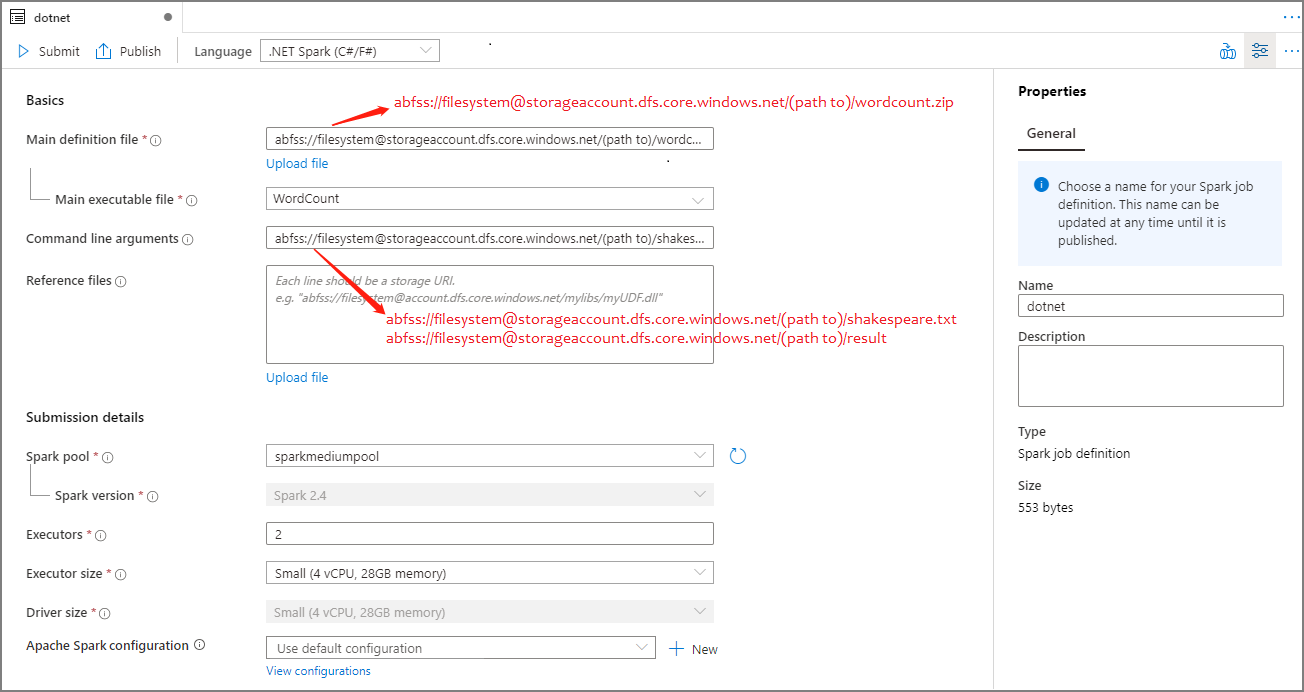Click the Properties panel title

tap(1052, 91)
